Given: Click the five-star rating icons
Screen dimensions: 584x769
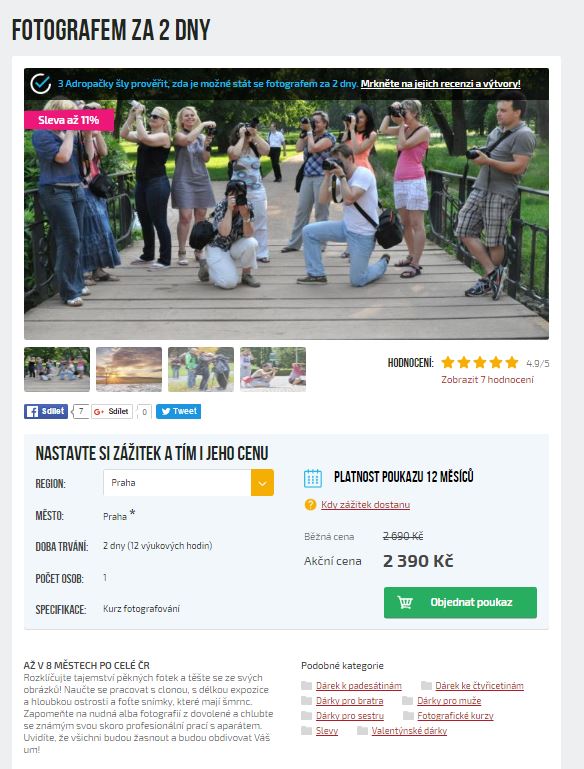Looking at the screenshot, I should point(480,362).
